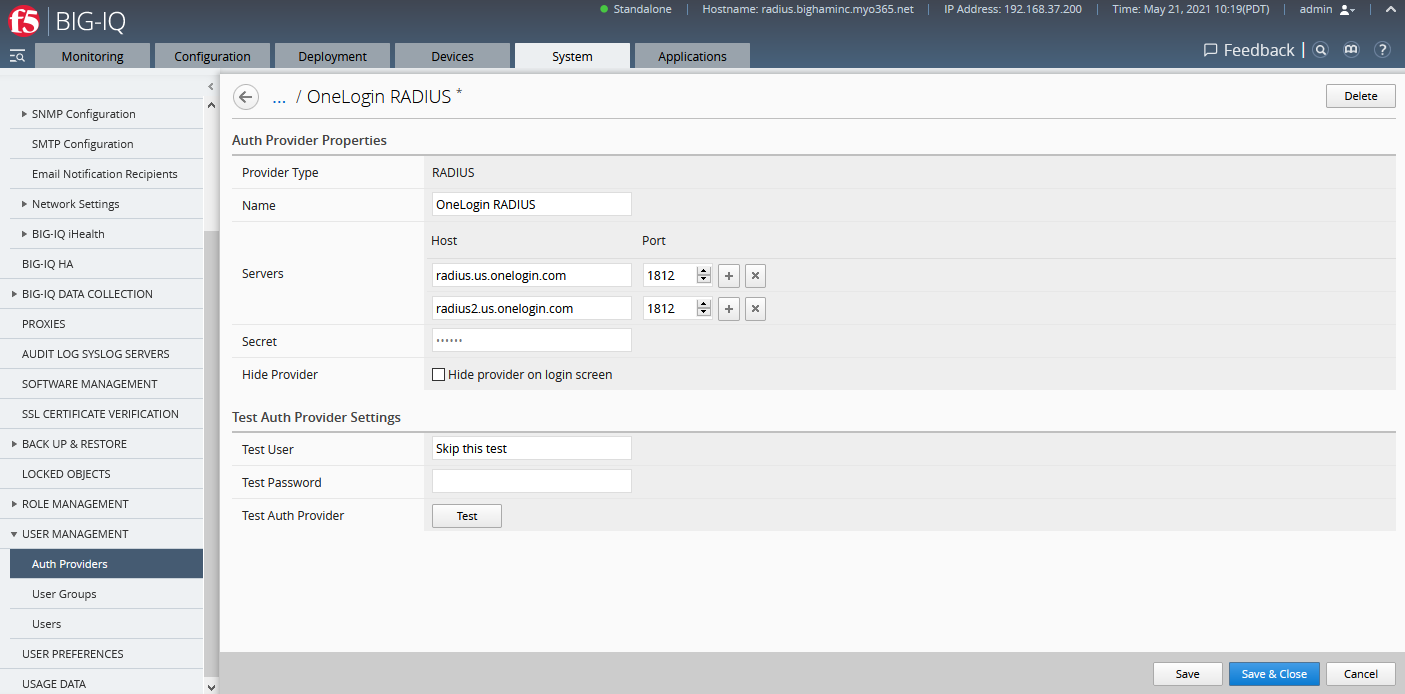This screenshot has height=694, width=1405.
Task: Open the help question mark icon
Action: pyautogui.click(x=1382, y=50)
